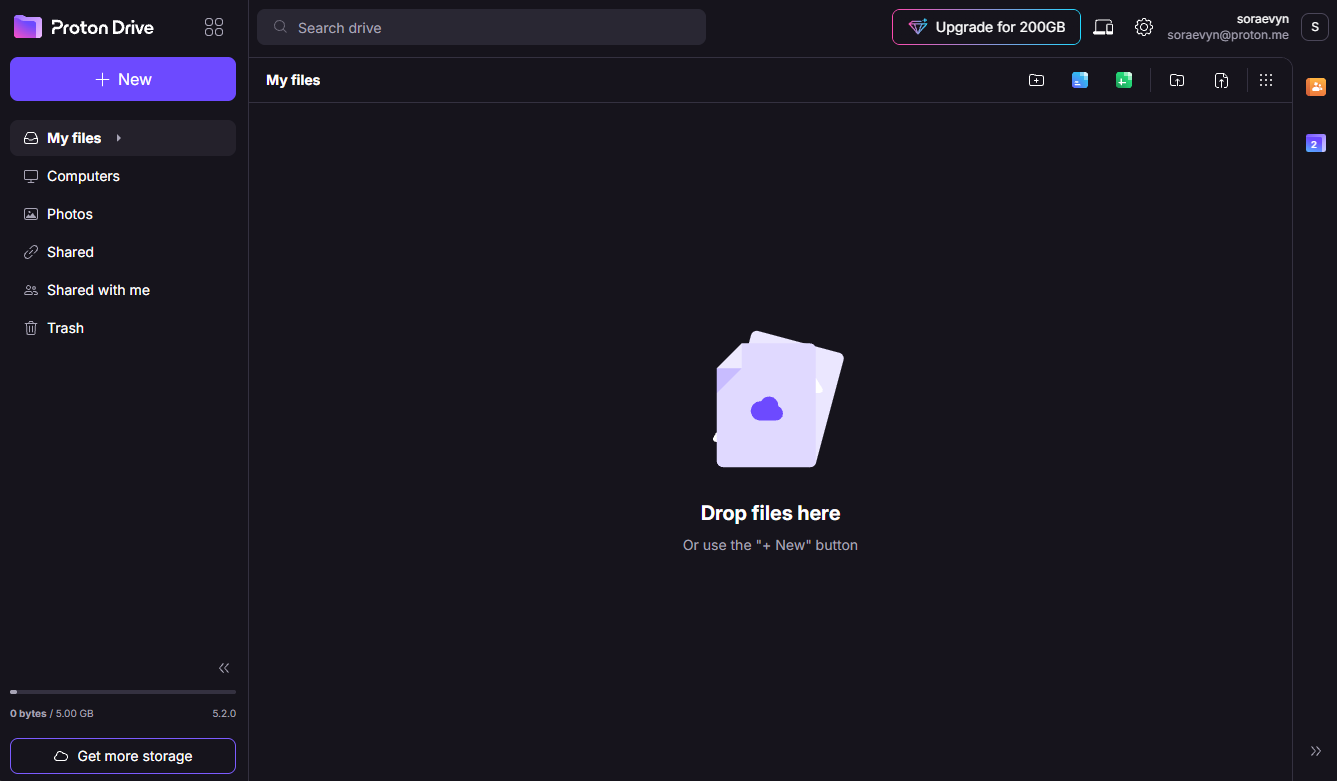This screenshot has width=1337, height=781.
Task: Create a new folder from the toolbar
Action: pyautogui.click(x=1036, y=80)
